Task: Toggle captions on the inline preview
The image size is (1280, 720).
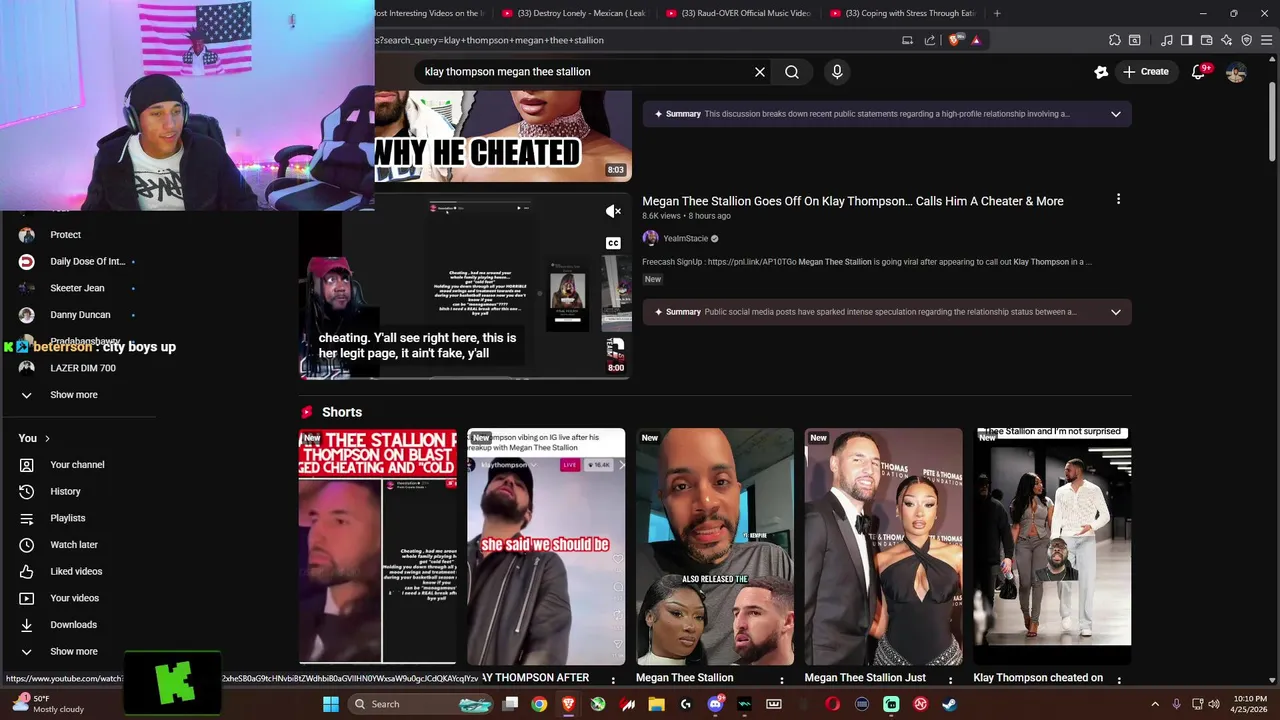Action: point(614,243)
